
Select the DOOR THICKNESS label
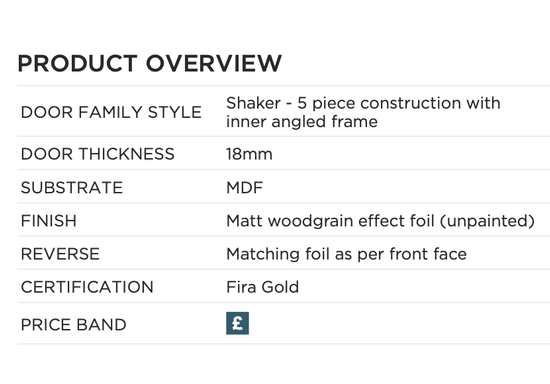98,154
